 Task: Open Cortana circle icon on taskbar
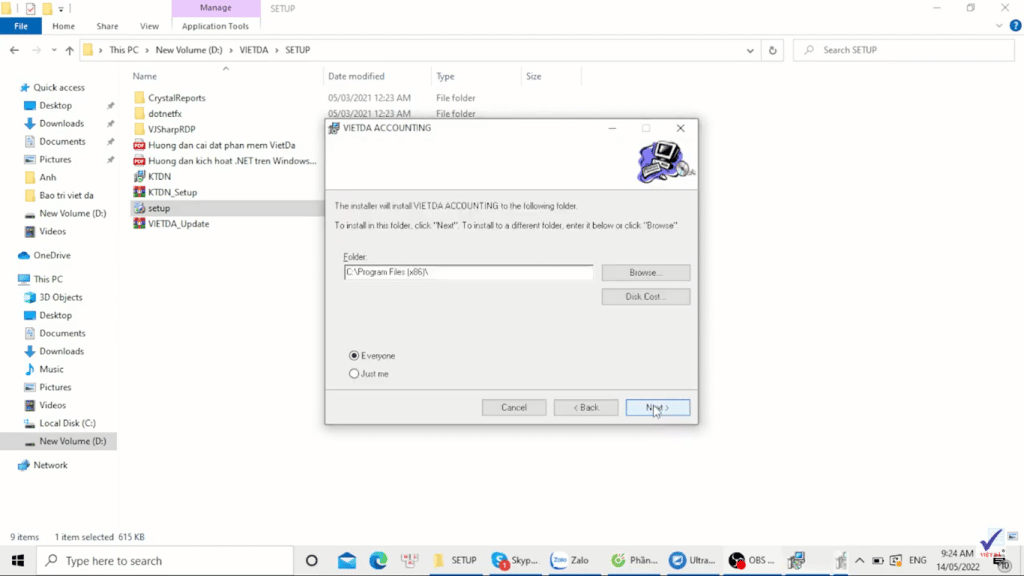pyautogui.click(x=312, y=560)
